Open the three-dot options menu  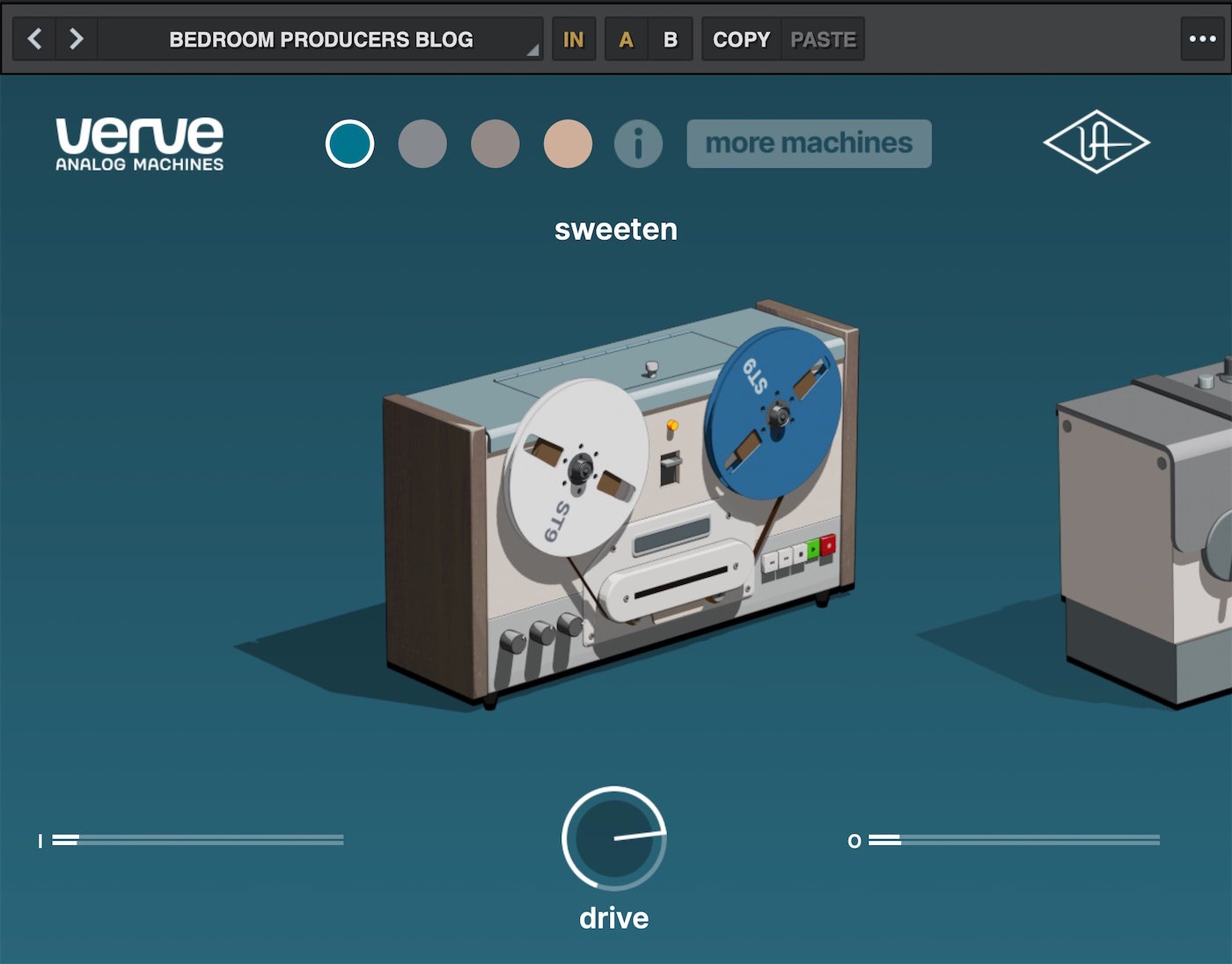1202,39
